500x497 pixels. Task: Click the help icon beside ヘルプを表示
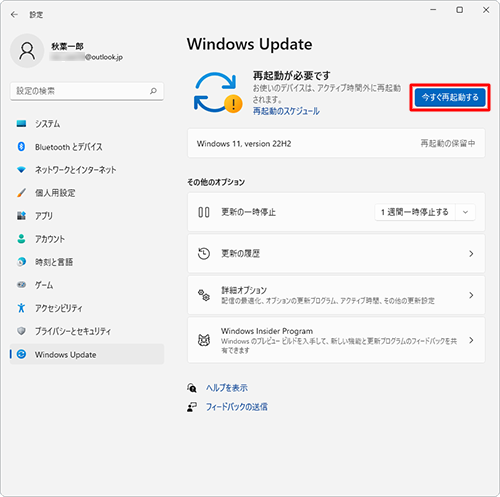tap(192, 388)
